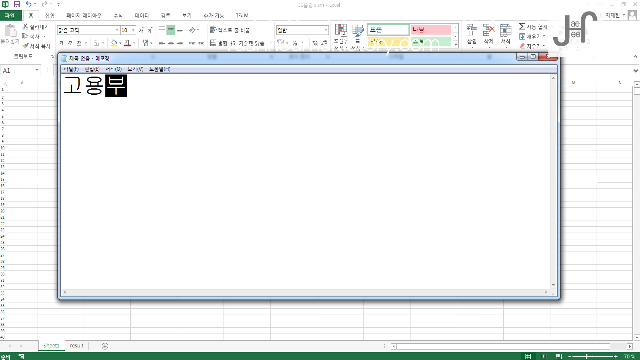Viewport: 640px width, 360px height.
Task: Toggle italic formatting in Excel font group
Action: pyautogui.click(x=70, y=43)
